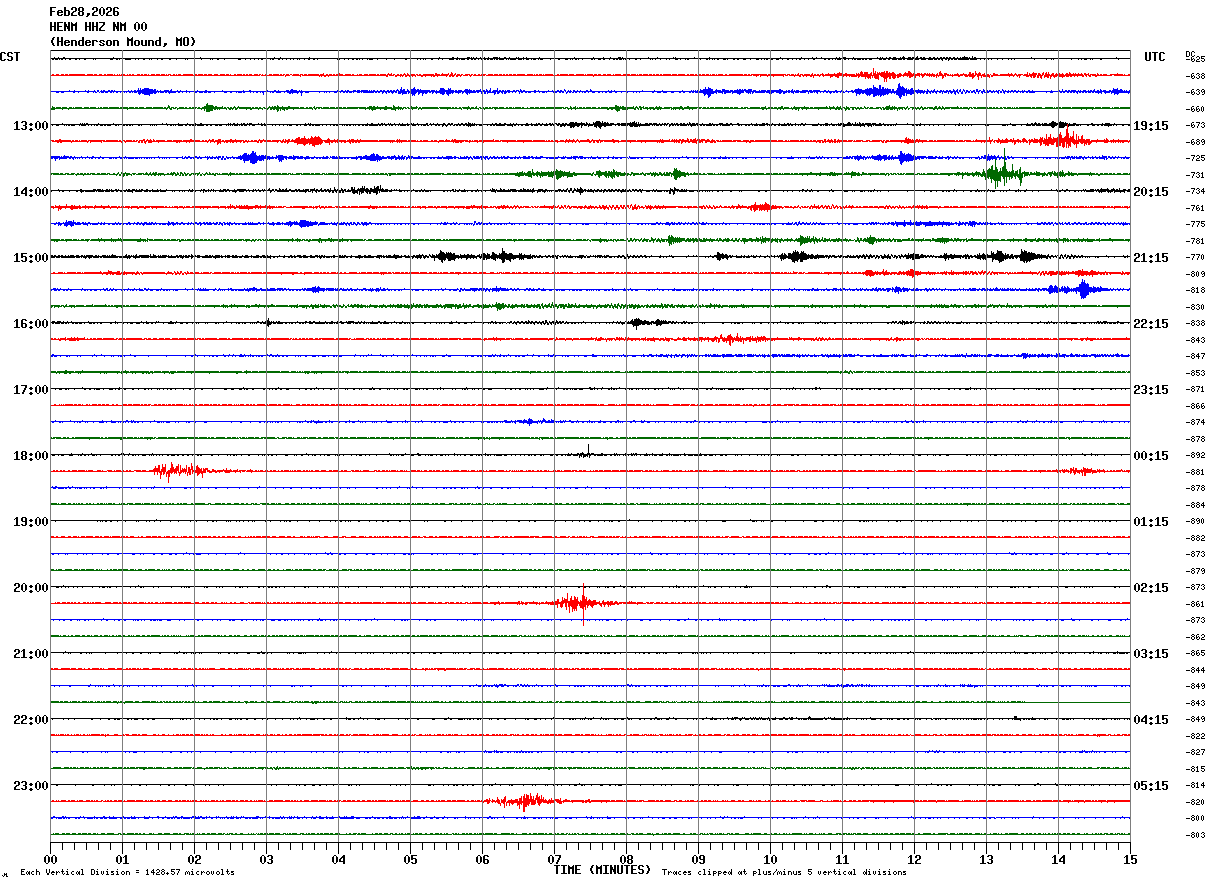Click DC offset value -853

[x=1194, y=373]
